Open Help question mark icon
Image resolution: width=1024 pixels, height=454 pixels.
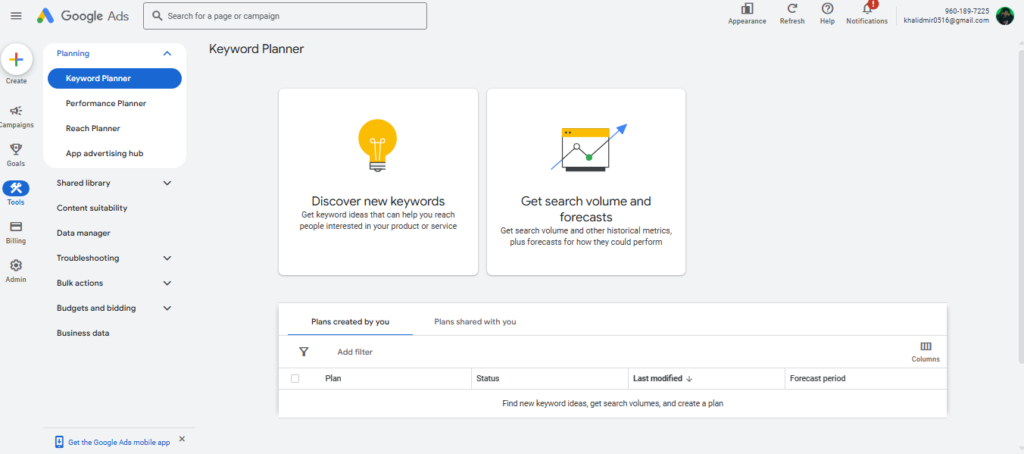pyautogui.click(x=827, y=8)
